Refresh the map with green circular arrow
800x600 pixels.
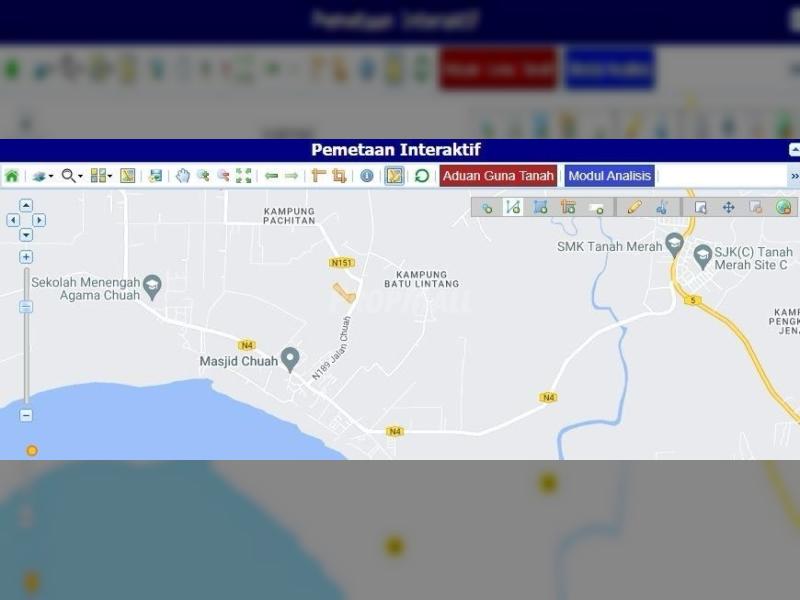coord(422,176)
